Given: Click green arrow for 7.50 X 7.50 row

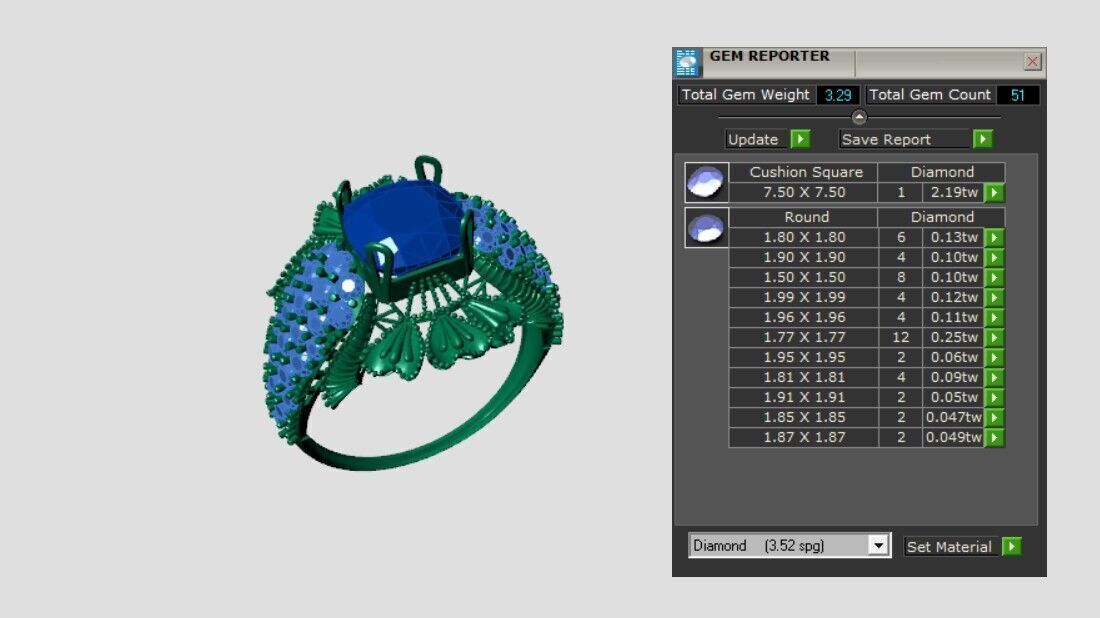Looking at the screenshot, I should [x=994, y=192].
